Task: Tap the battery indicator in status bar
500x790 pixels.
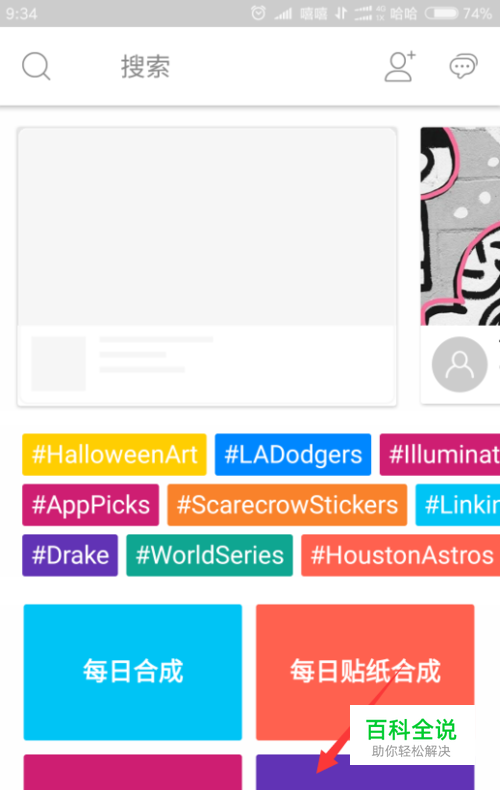Action: point(442,13)
